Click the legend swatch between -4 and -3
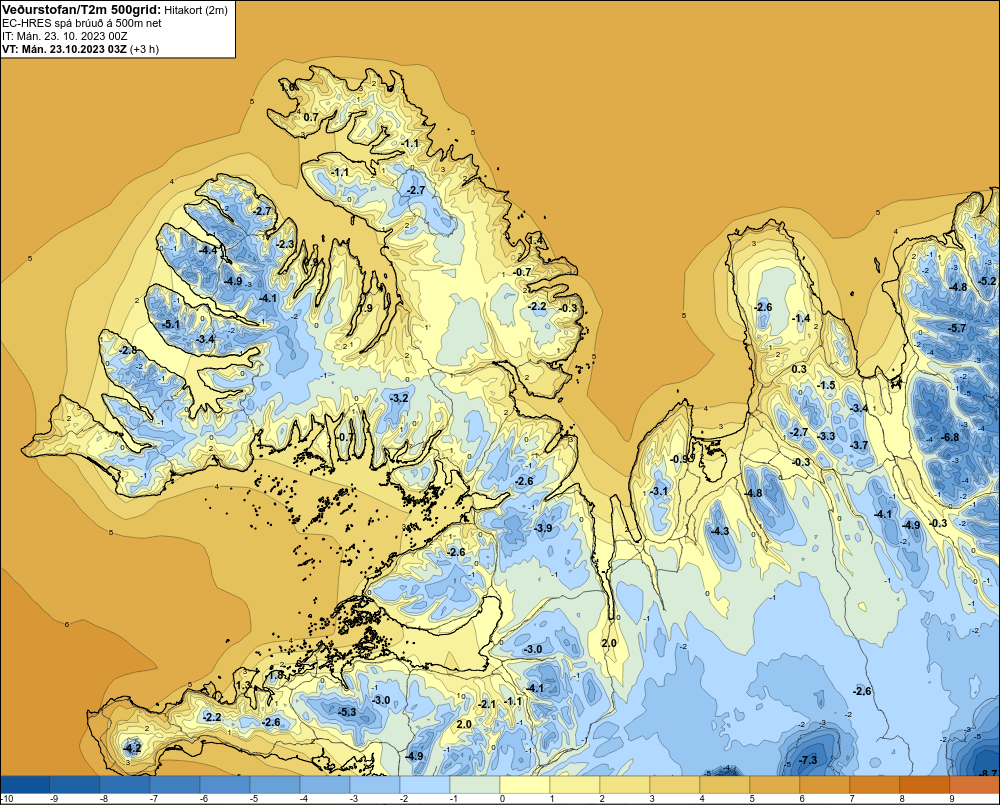This screenshot has height=805, width=1000. 325,784
